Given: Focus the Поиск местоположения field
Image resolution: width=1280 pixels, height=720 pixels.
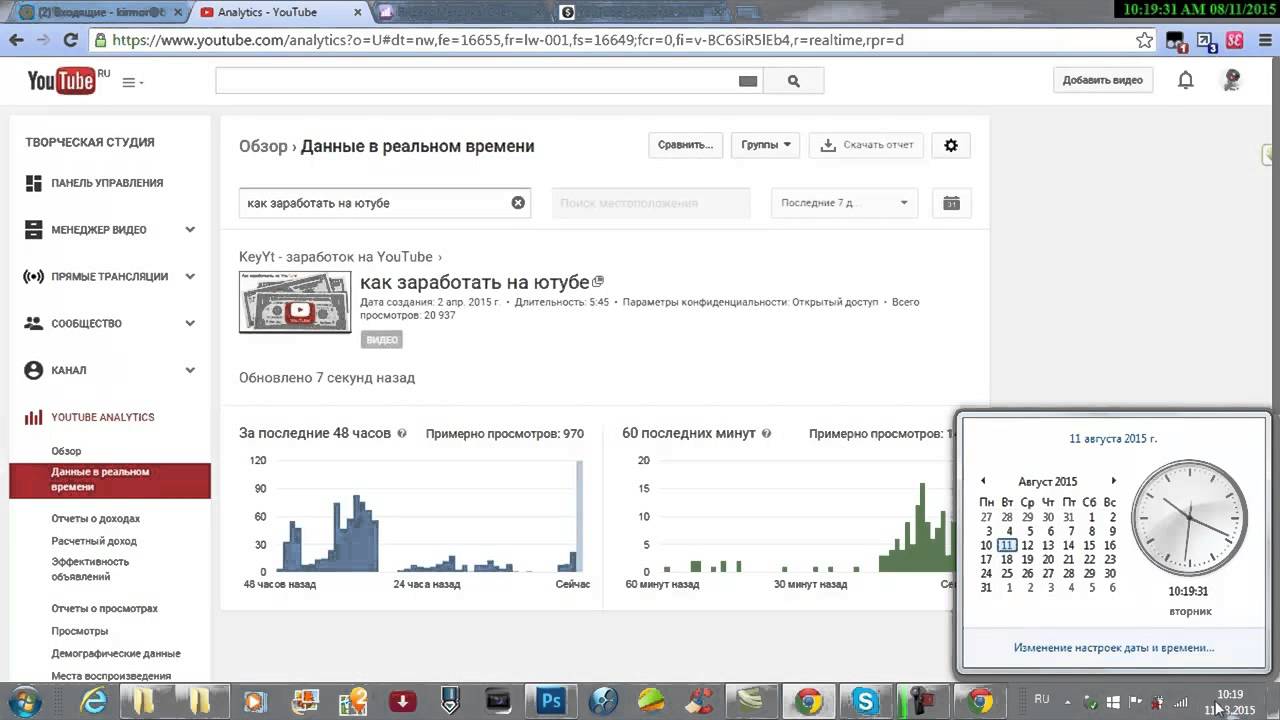Looking at the screenshot, I should tap(651, 203).
